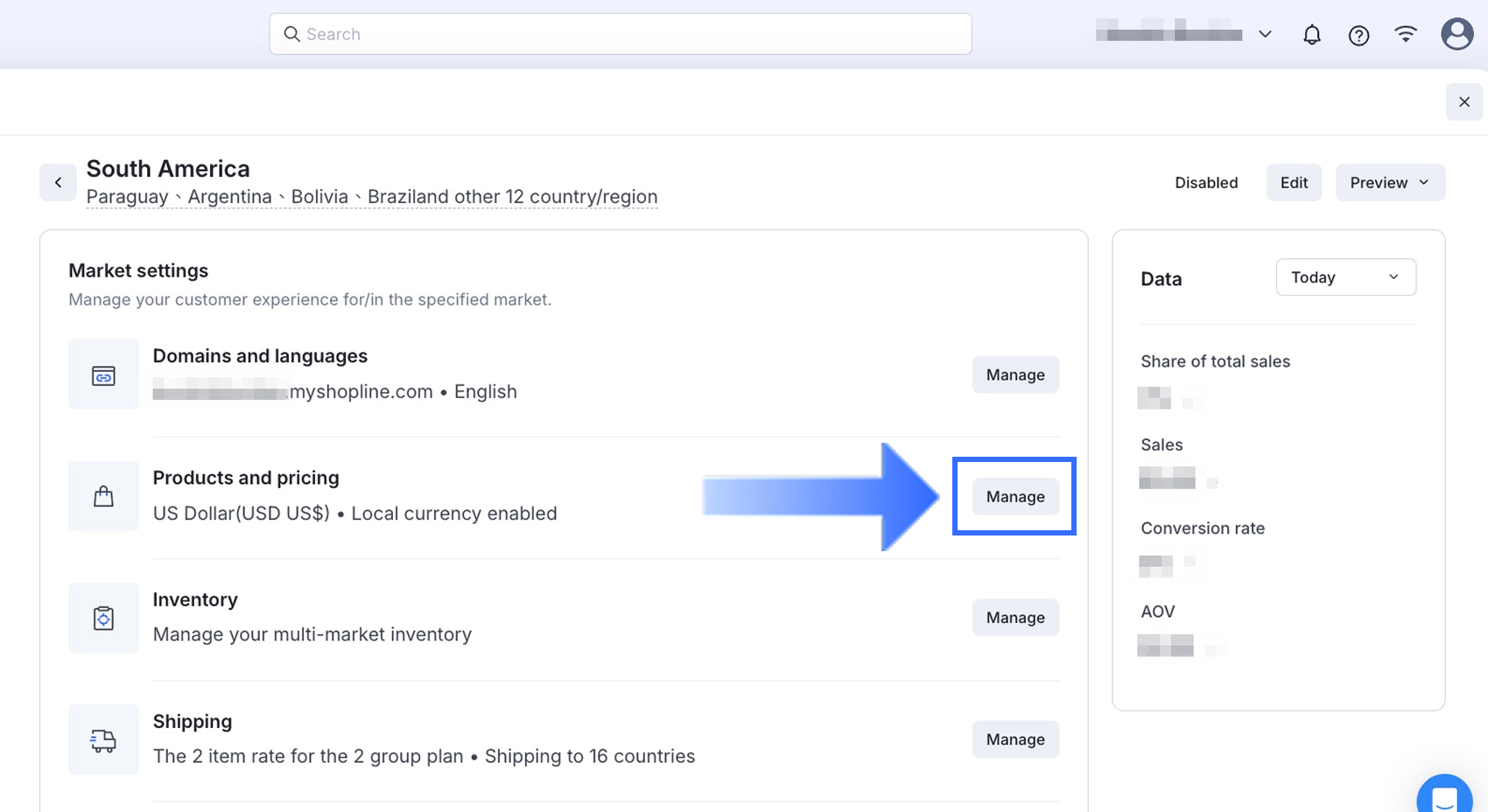1488x812 pixels.
Task: Manage Products and pricing settings
Action: 1015,497
